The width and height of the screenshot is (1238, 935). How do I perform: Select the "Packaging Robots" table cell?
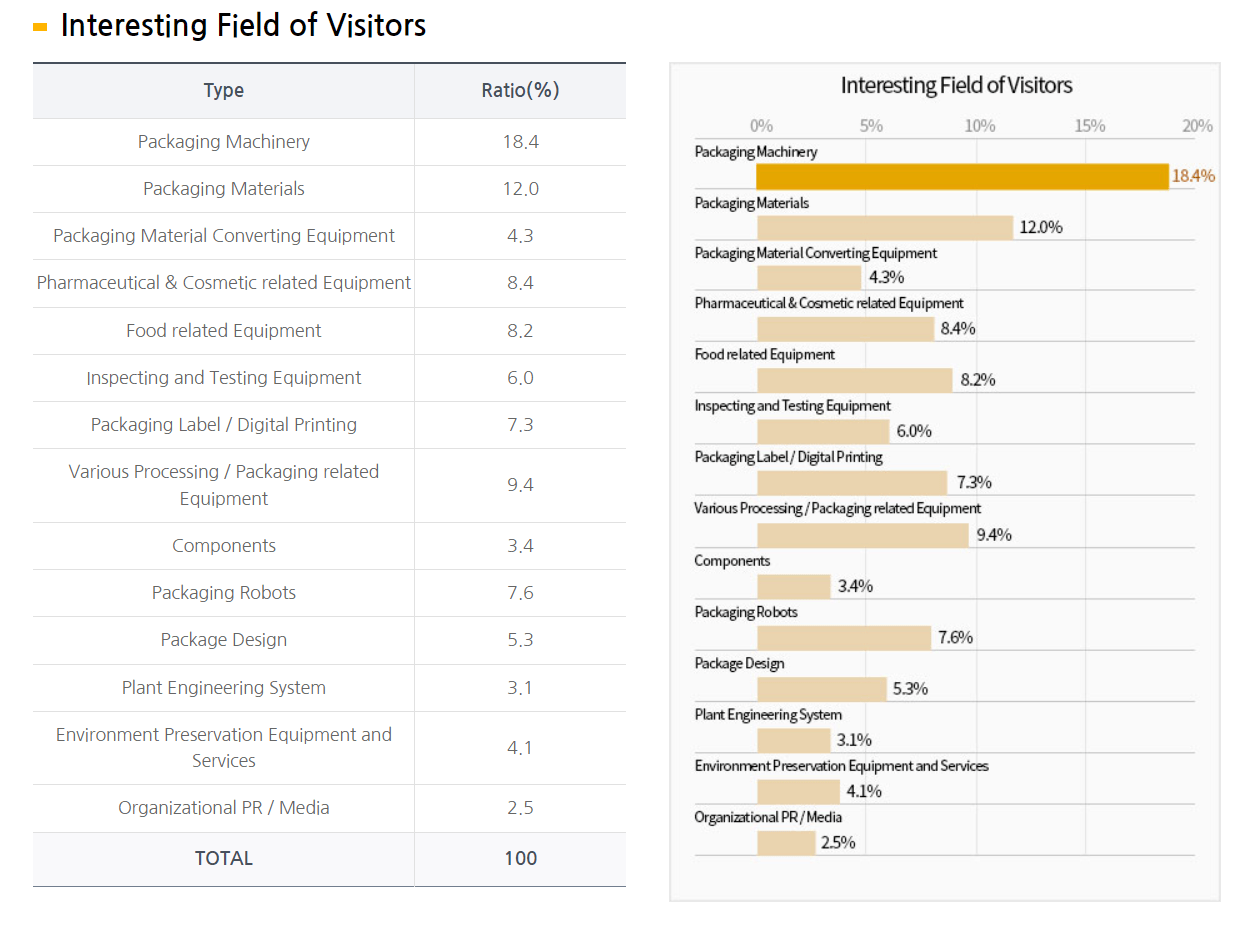(223, 593)
